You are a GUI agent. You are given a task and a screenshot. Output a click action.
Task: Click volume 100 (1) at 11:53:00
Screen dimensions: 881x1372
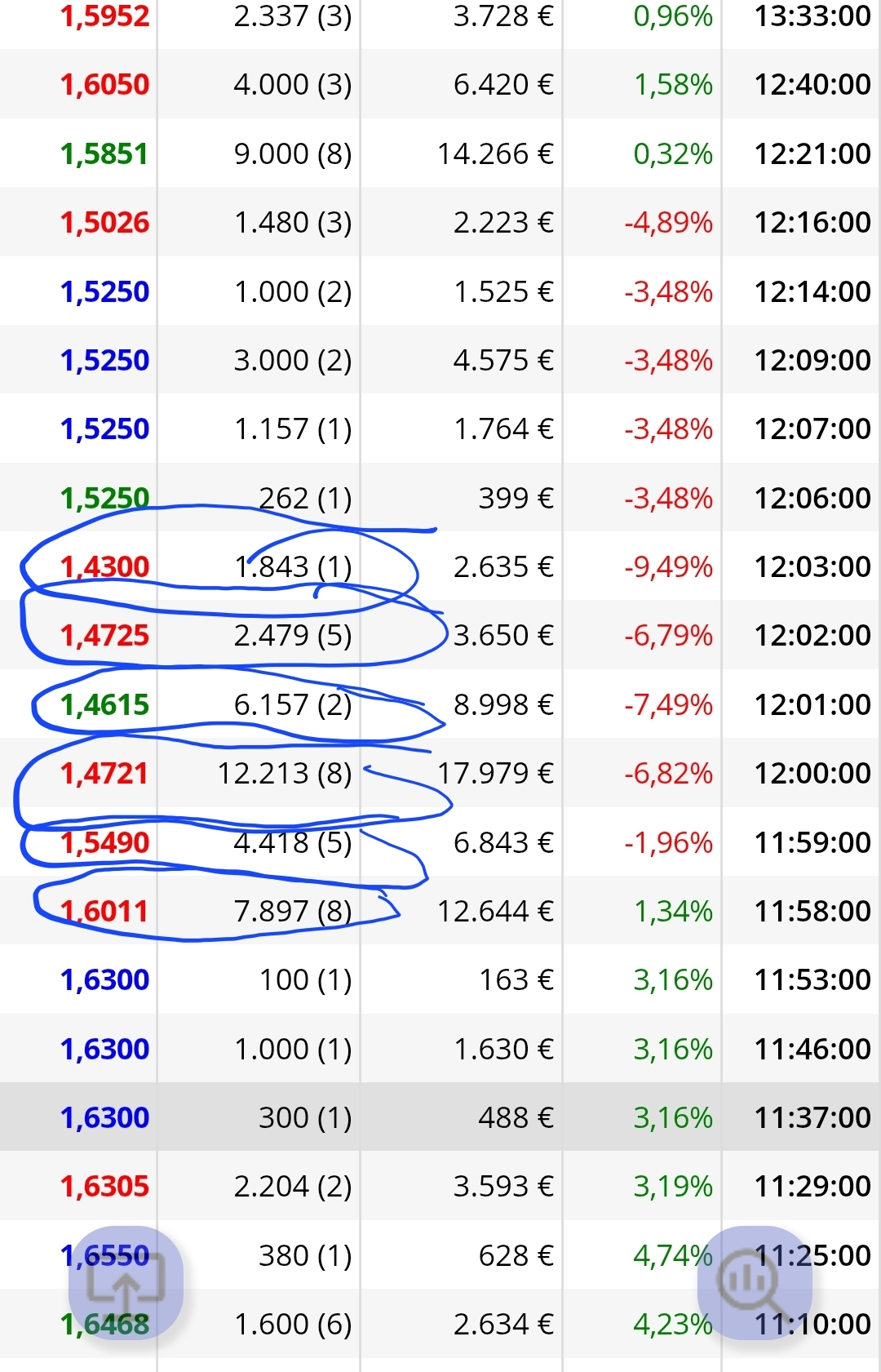click(x=306, y=979)
